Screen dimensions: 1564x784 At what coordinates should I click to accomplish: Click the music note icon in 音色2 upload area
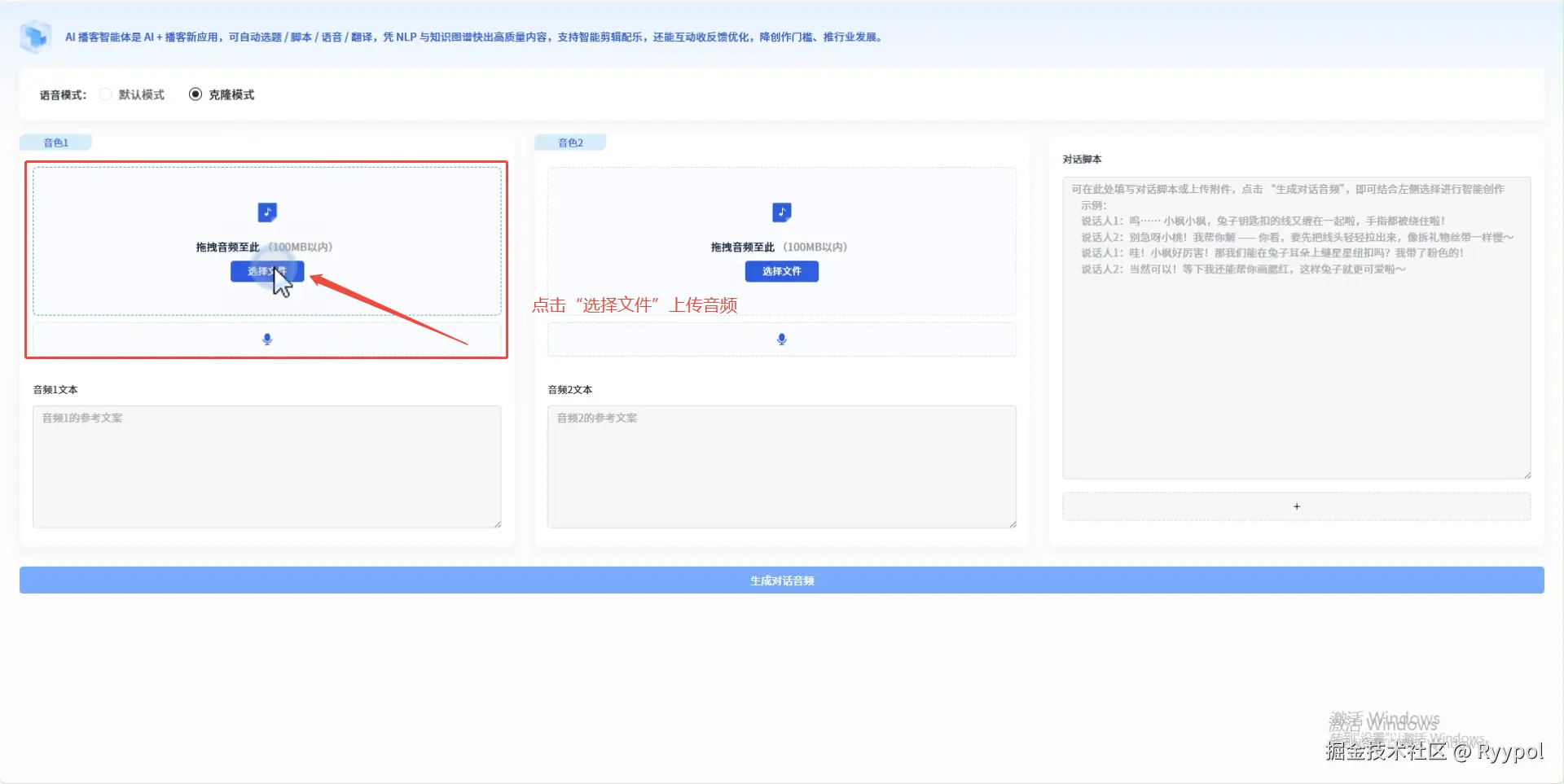(782, 212)
